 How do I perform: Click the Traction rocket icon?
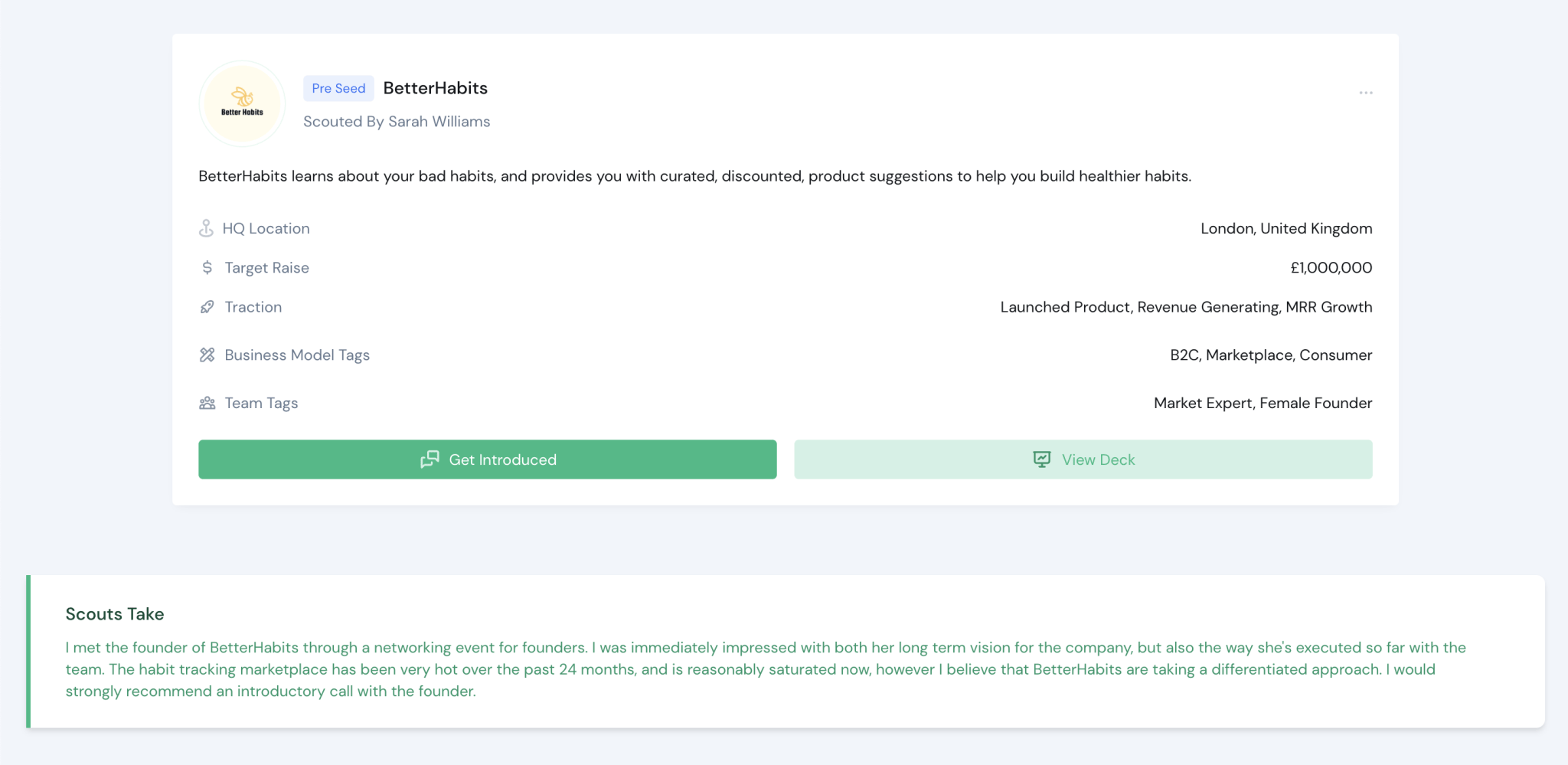[207, 307]
